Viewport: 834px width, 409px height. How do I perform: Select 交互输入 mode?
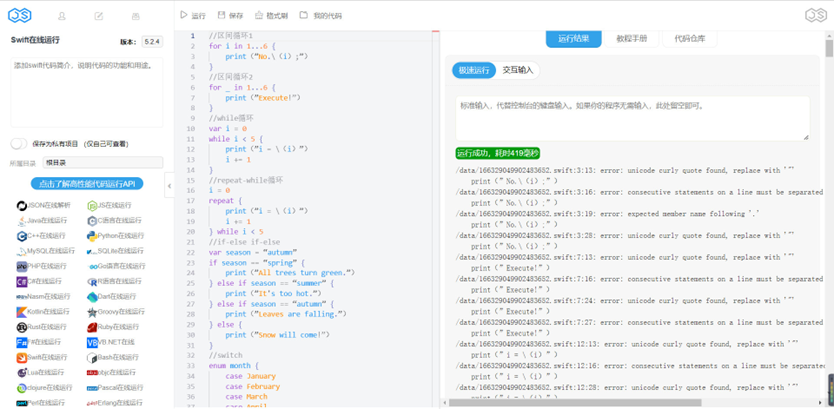[518, 70]
